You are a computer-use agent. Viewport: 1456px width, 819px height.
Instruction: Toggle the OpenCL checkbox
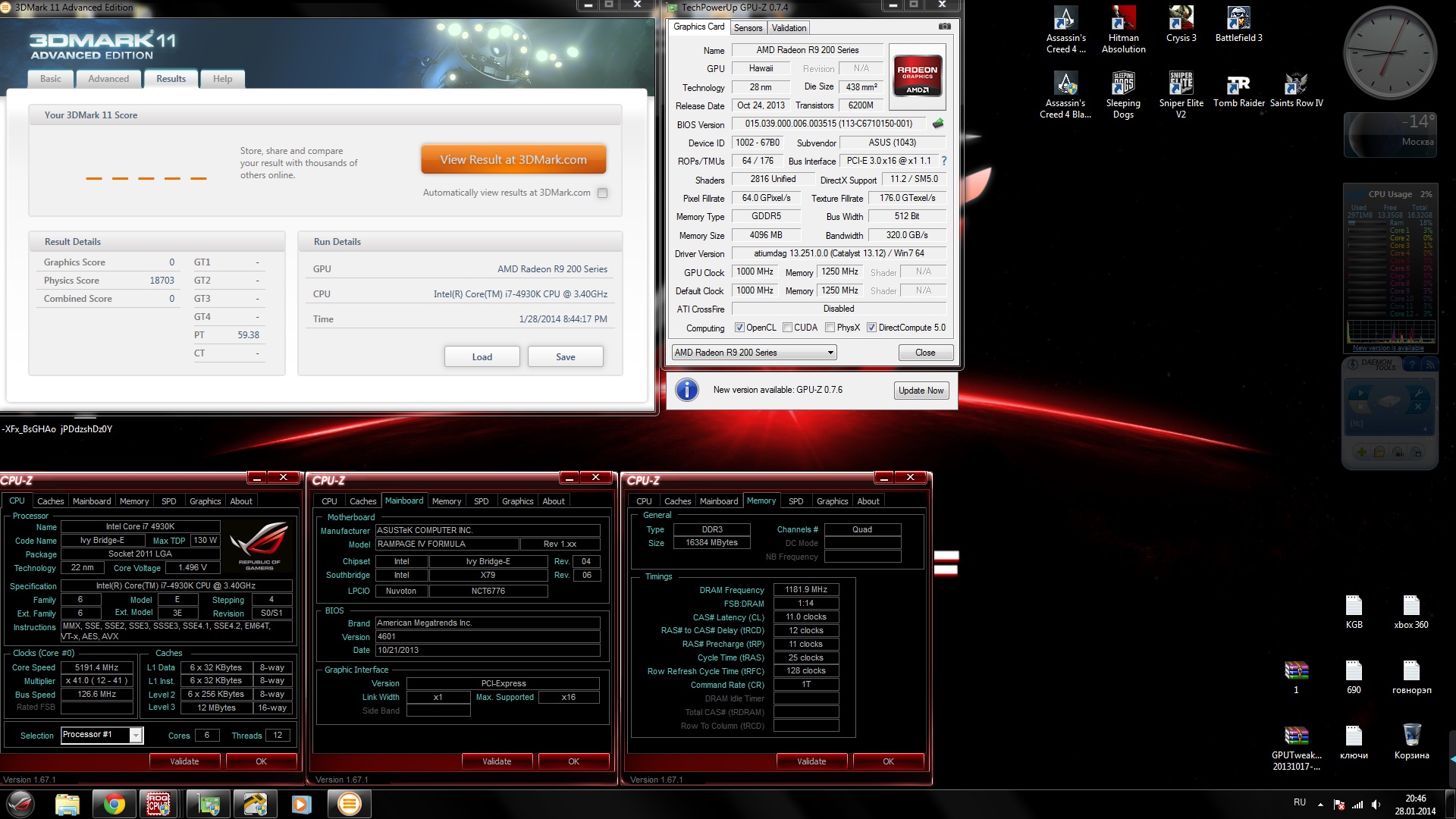coord(739,328)
